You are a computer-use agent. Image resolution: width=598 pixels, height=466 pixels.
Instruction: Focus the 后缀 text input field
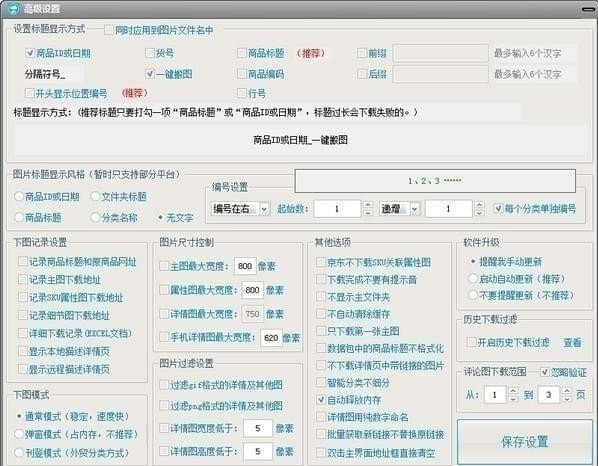440,74
